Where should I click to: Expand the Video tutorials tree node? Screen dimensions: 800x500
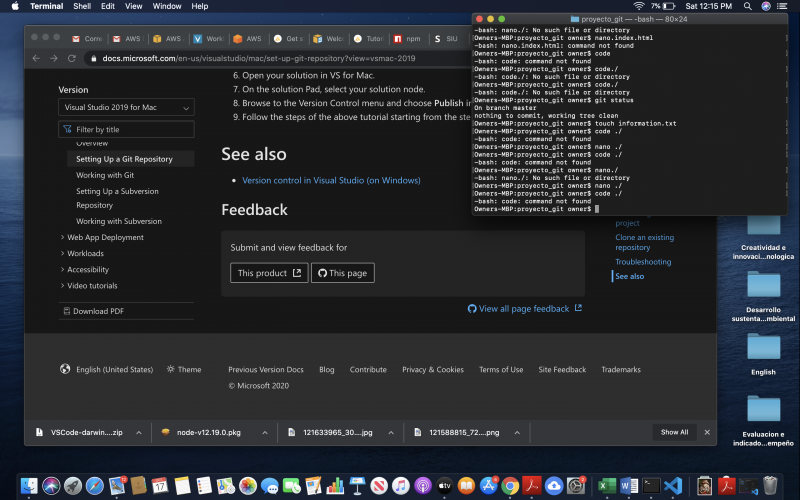pos(62,285)
